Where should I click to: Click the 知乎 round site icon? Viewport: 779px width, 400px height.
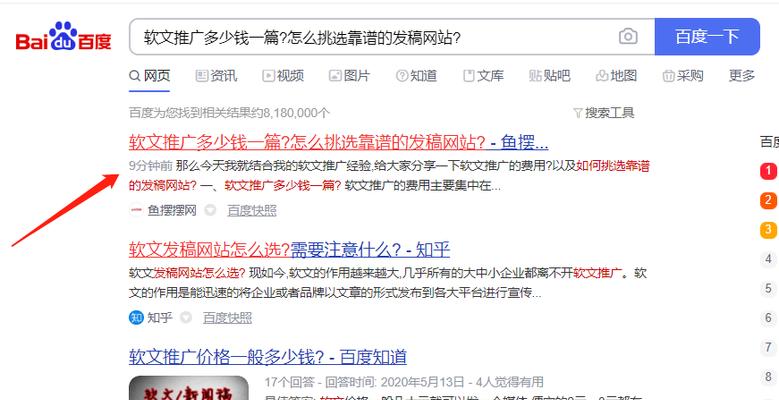tap(136, 318)
